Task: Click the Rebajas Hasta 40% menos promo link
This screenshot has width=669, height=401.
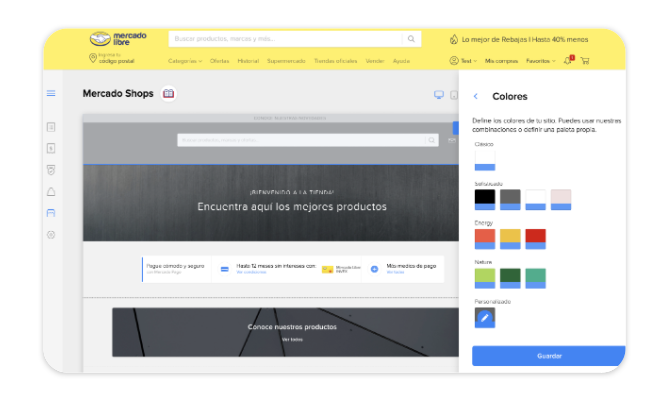Action: pyautogui.click(x=525, y=39)
